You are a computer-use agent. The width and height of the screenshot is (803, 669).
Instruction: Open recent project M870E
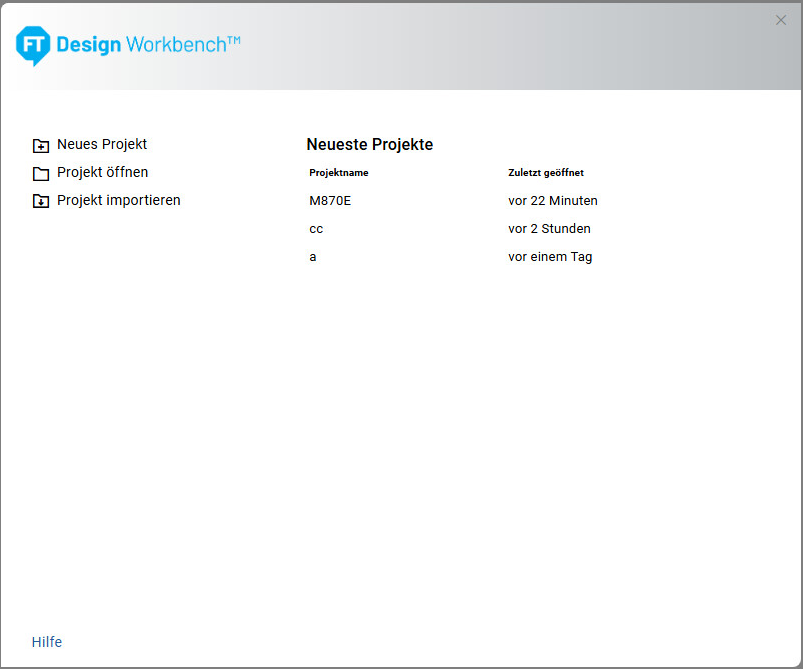point(330,201)
